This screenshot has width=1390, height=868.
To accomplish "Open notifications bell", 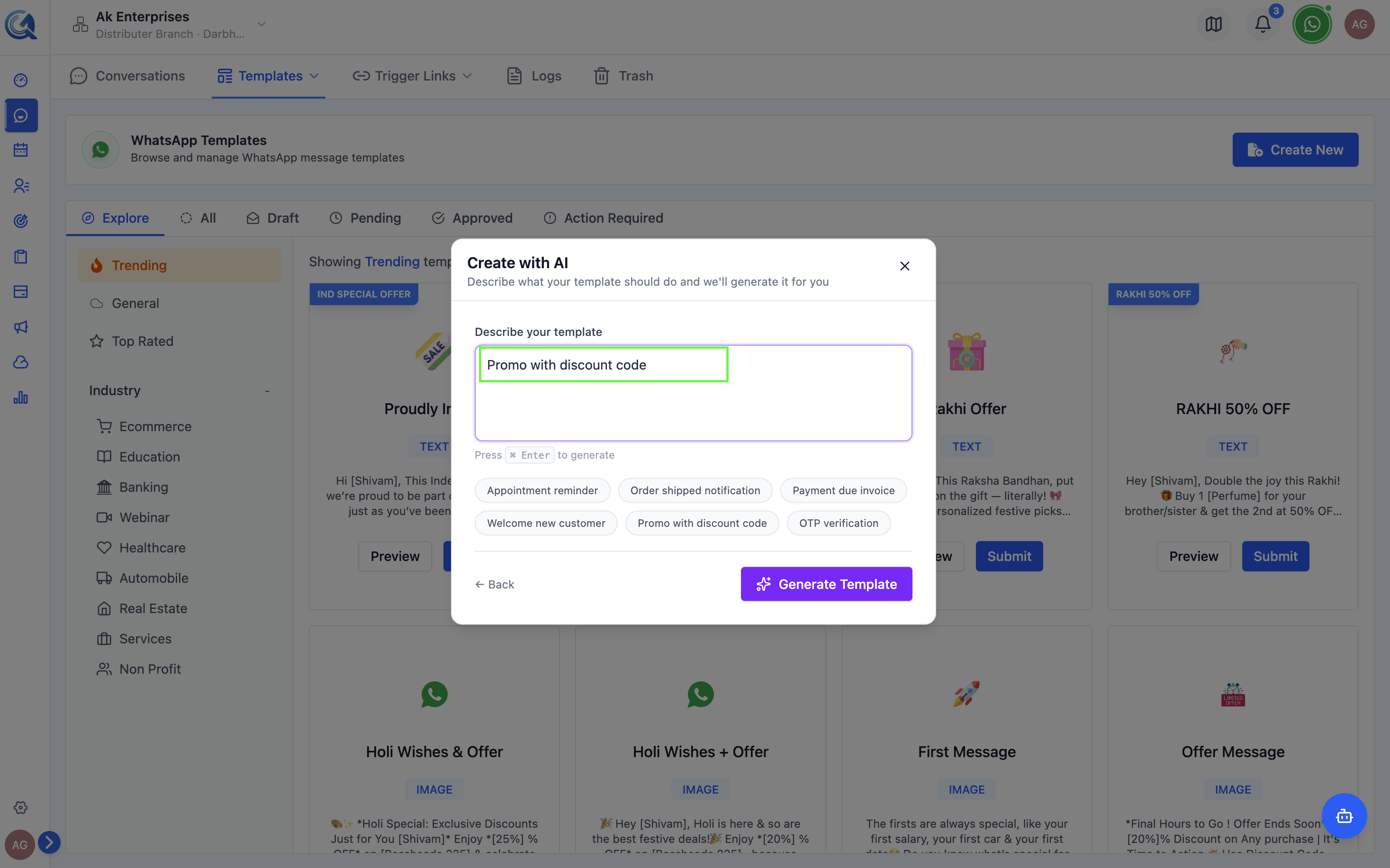I will coord(1263,24).
